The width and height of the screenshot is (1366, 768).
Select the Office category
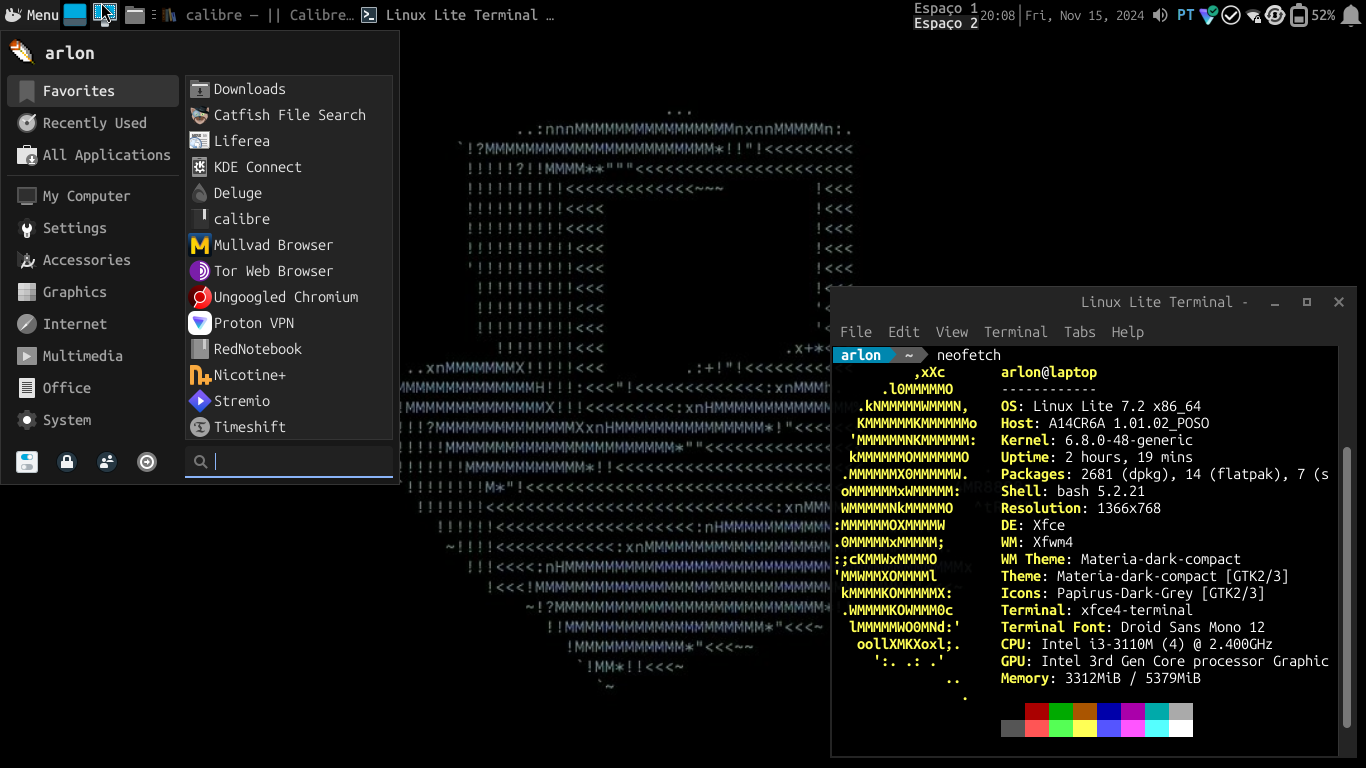[x=93, y=388]
